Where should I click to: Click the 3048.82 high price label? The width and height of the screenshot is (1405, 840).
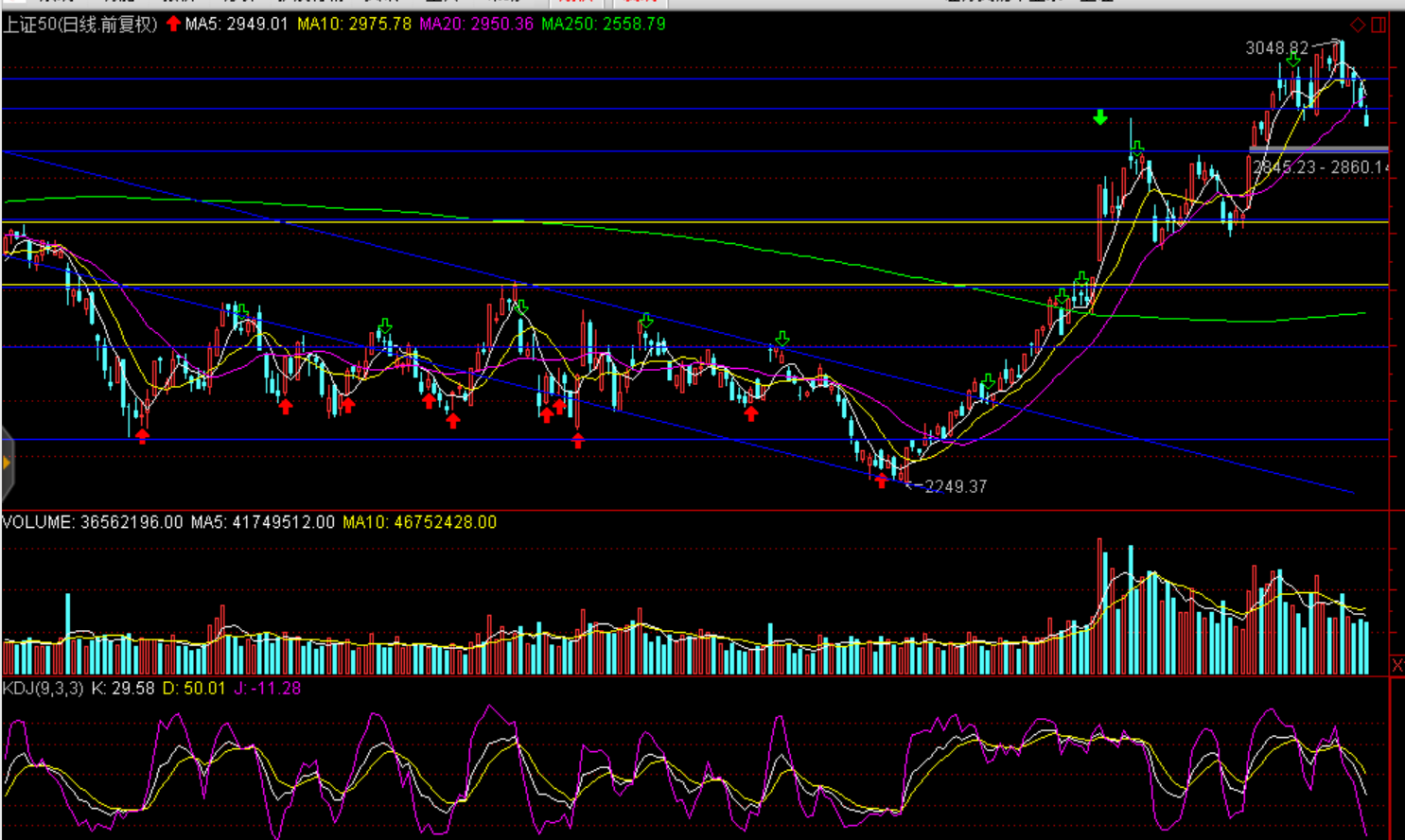click(x=1276, y=47)
